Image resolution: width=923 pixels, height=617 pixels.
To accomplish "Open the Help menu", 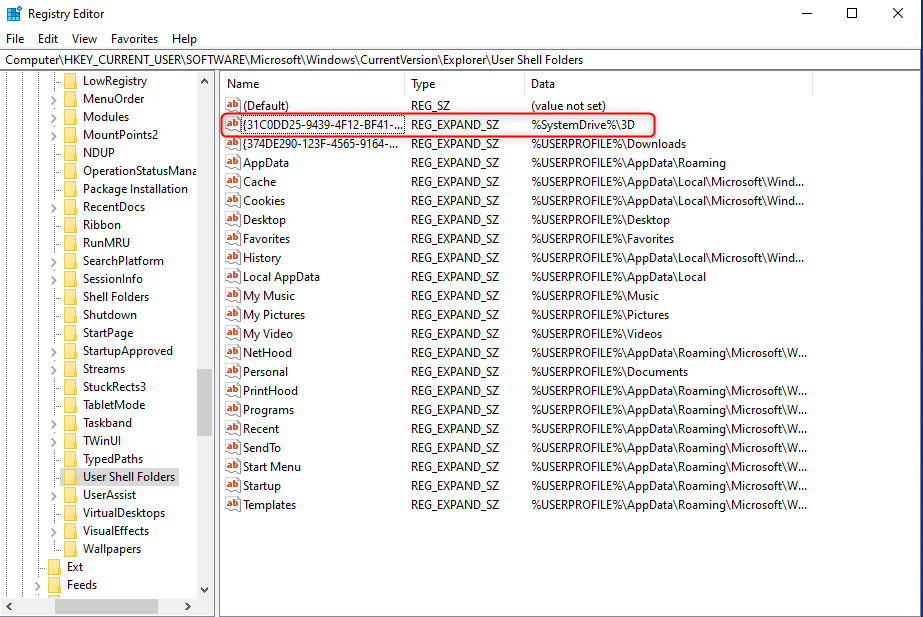I will click(x=184, y=39).
